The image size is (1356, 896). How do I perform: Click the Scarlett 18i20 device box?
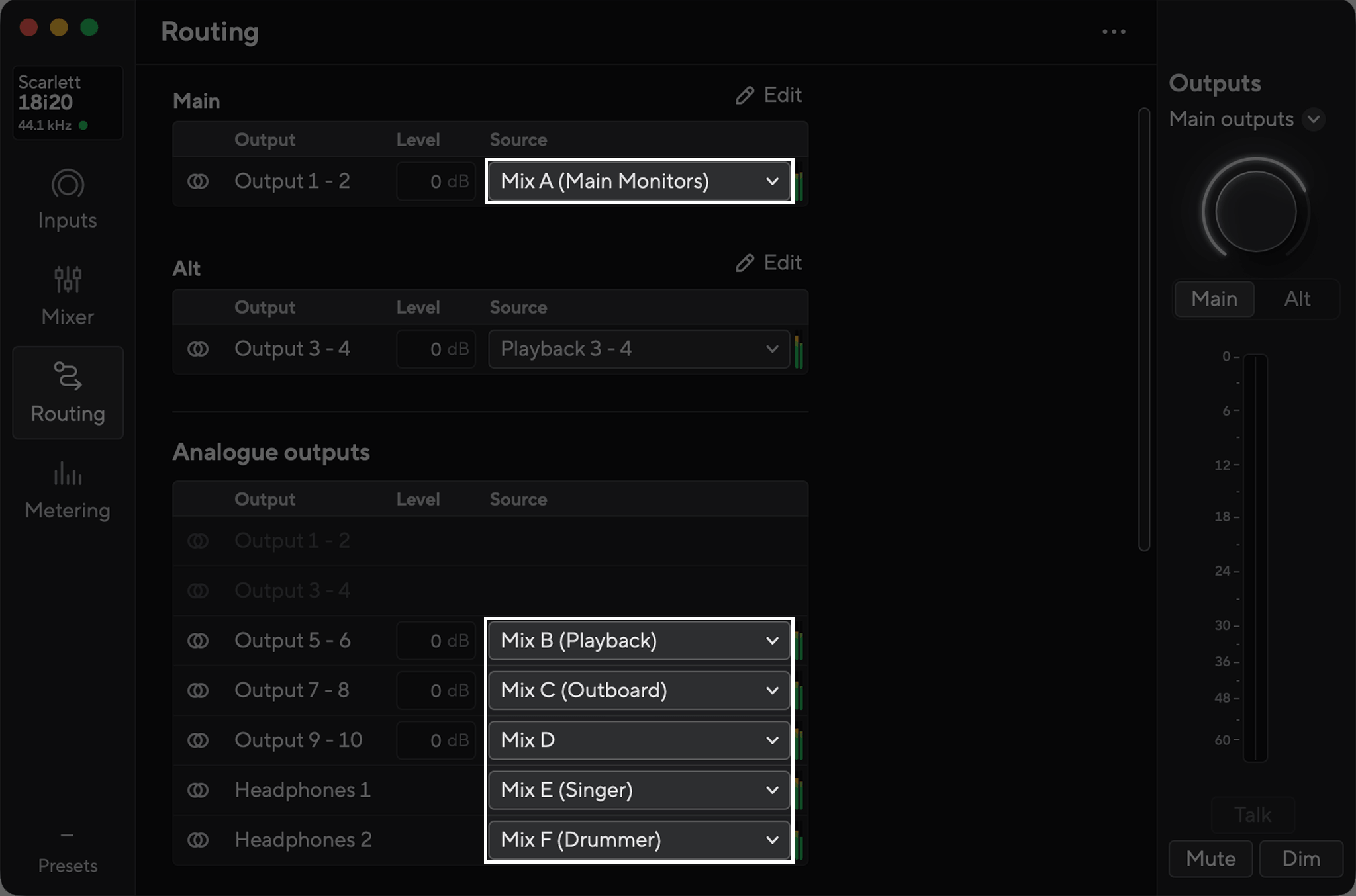point(68,103)
